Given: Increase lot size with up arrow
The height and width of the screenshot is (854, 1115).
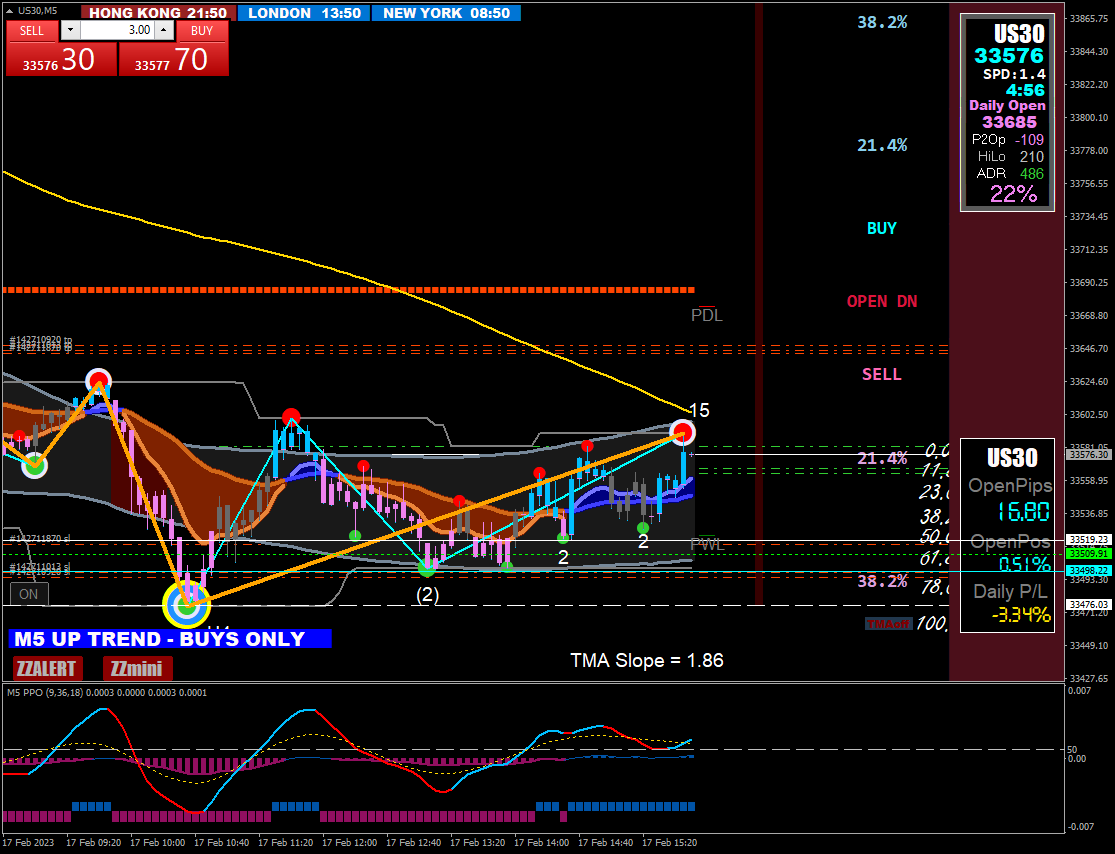Looking at the screenshot, I should pyautogui.click(x=164, y=30).
